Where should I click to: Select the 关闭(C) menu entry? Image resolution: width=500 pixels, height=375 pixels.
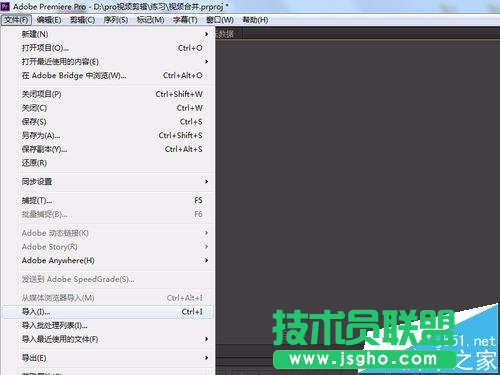point(107,108)
